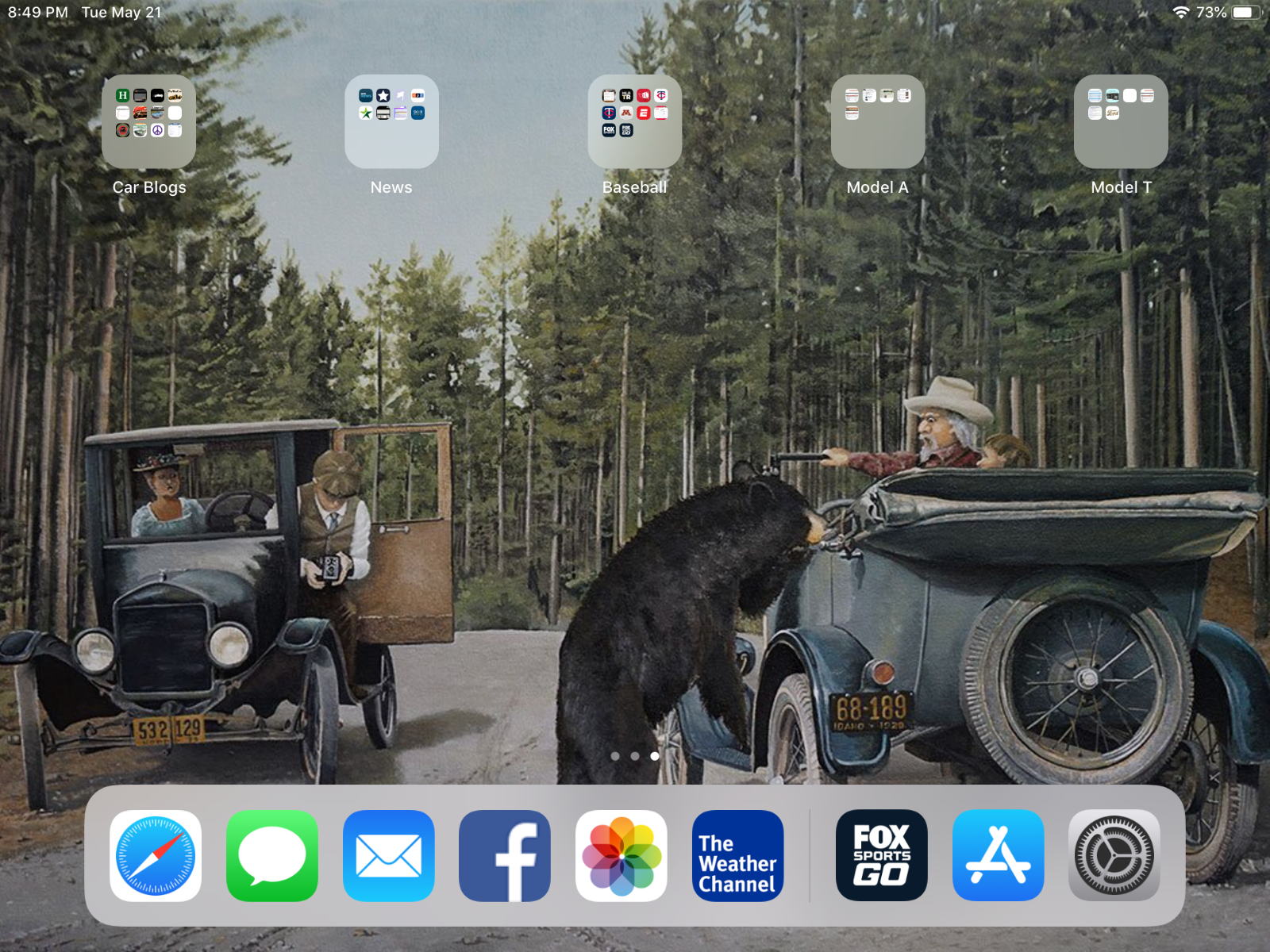
Task: Tap the 8:49 PM clock
Action: (37, 13)
